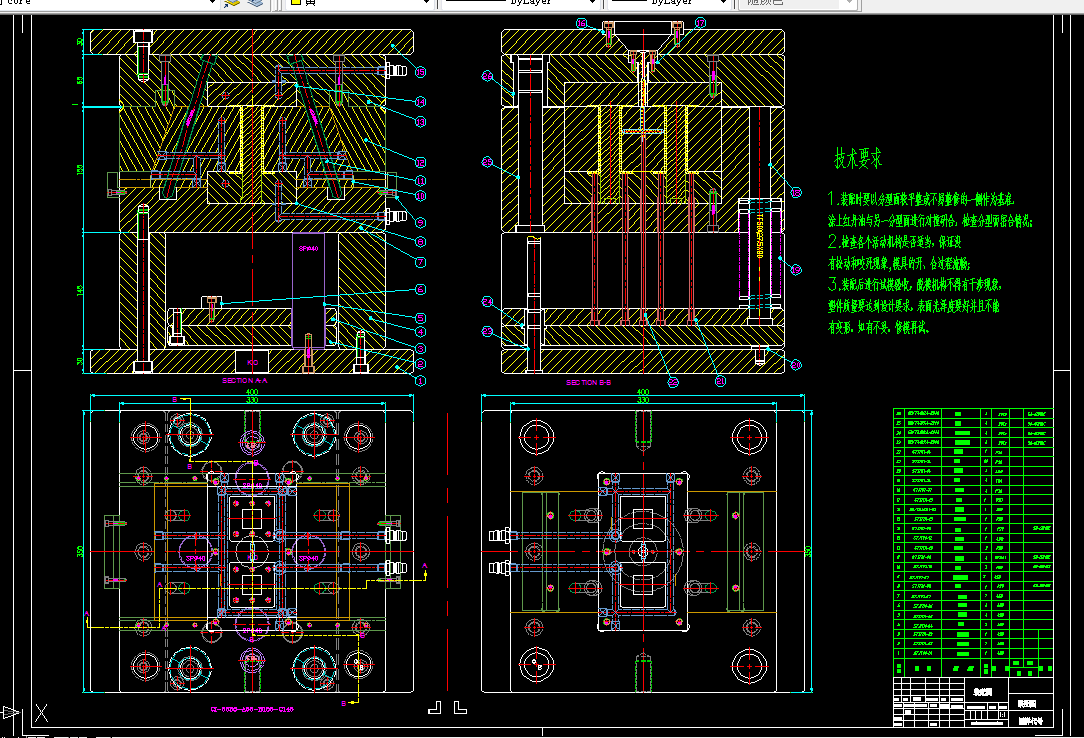Select balloon number 15 in Section A-A
The height and width of the screenshot is (738, 1084).
click(420, 72)
